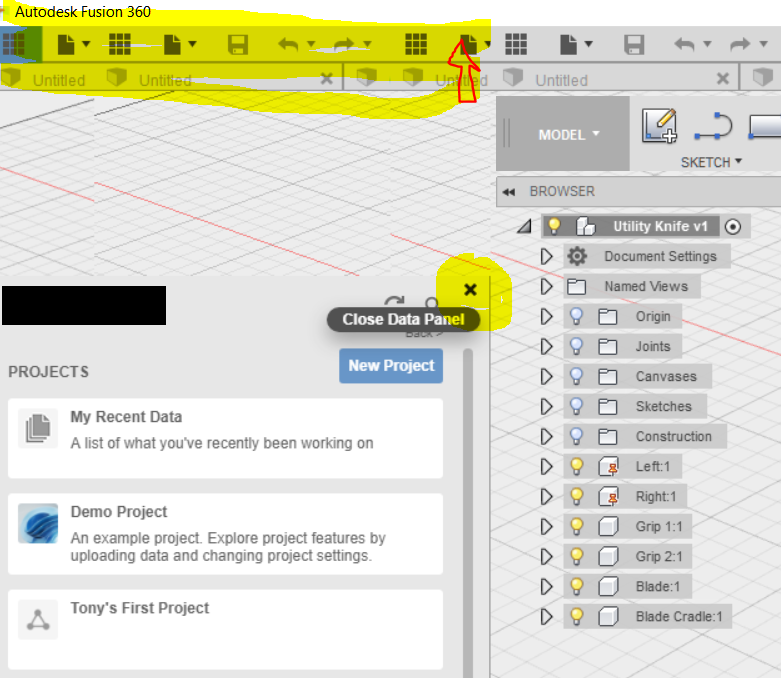781x678 pixels.
Task: Click the component cube icon for Grip 2:1
Action: click(608, 556)
